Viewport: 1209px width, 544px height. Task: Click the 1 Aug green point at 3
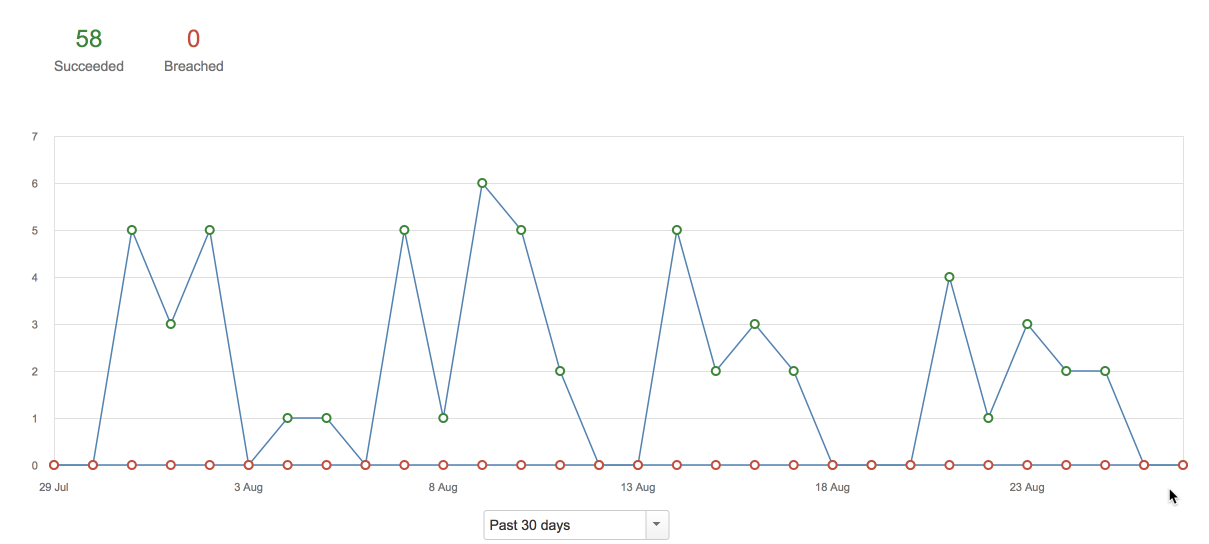point(171,324)
